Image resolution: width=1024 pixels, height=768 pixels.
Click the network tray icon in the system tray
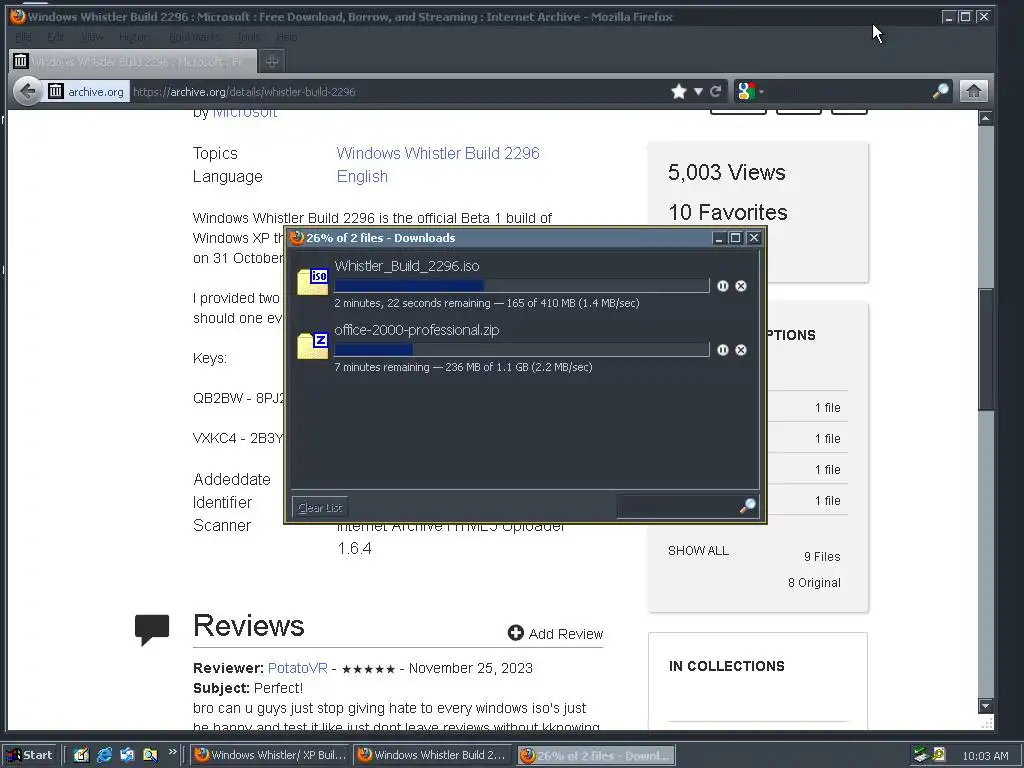[921, 755]
